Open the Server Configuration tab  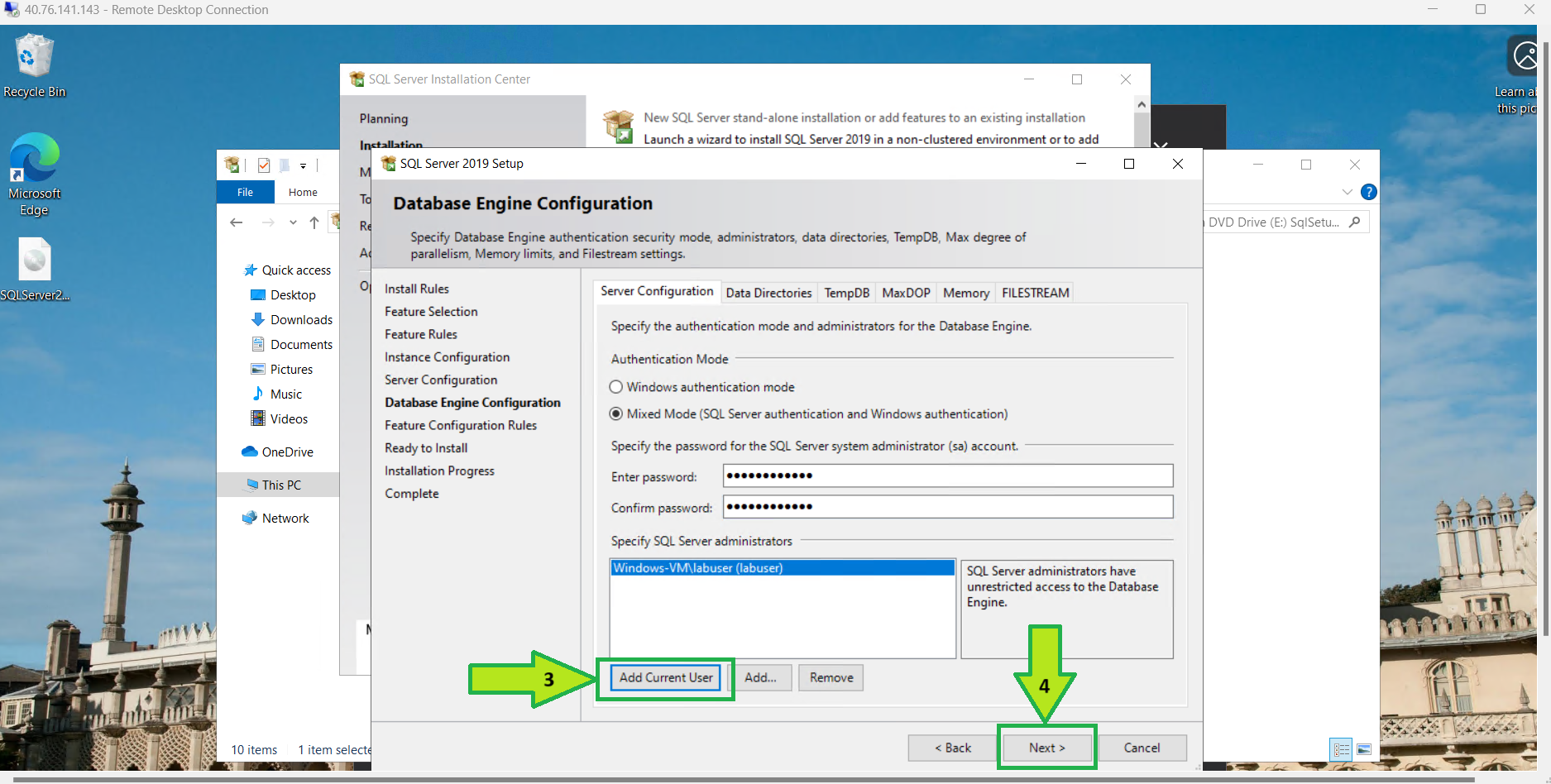[657, 291]
